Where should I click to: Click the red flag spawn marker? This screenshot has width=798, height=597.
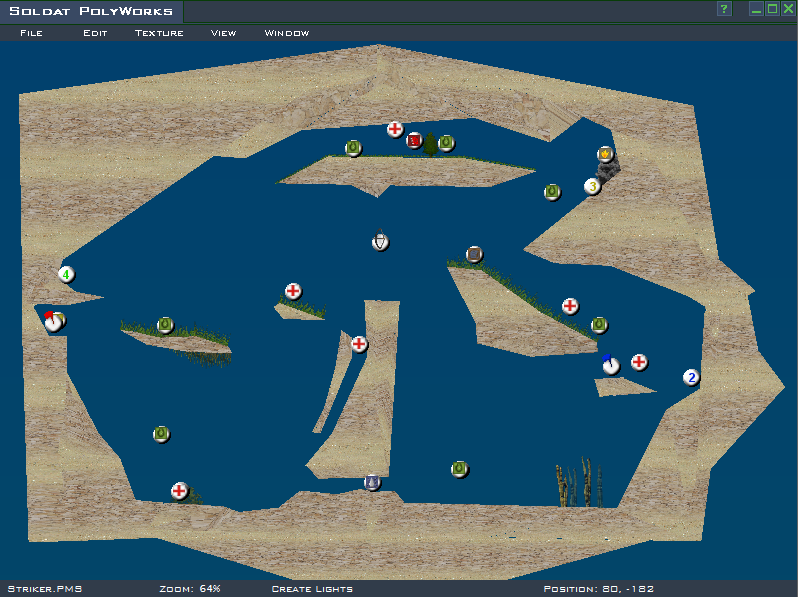point(53,321)
